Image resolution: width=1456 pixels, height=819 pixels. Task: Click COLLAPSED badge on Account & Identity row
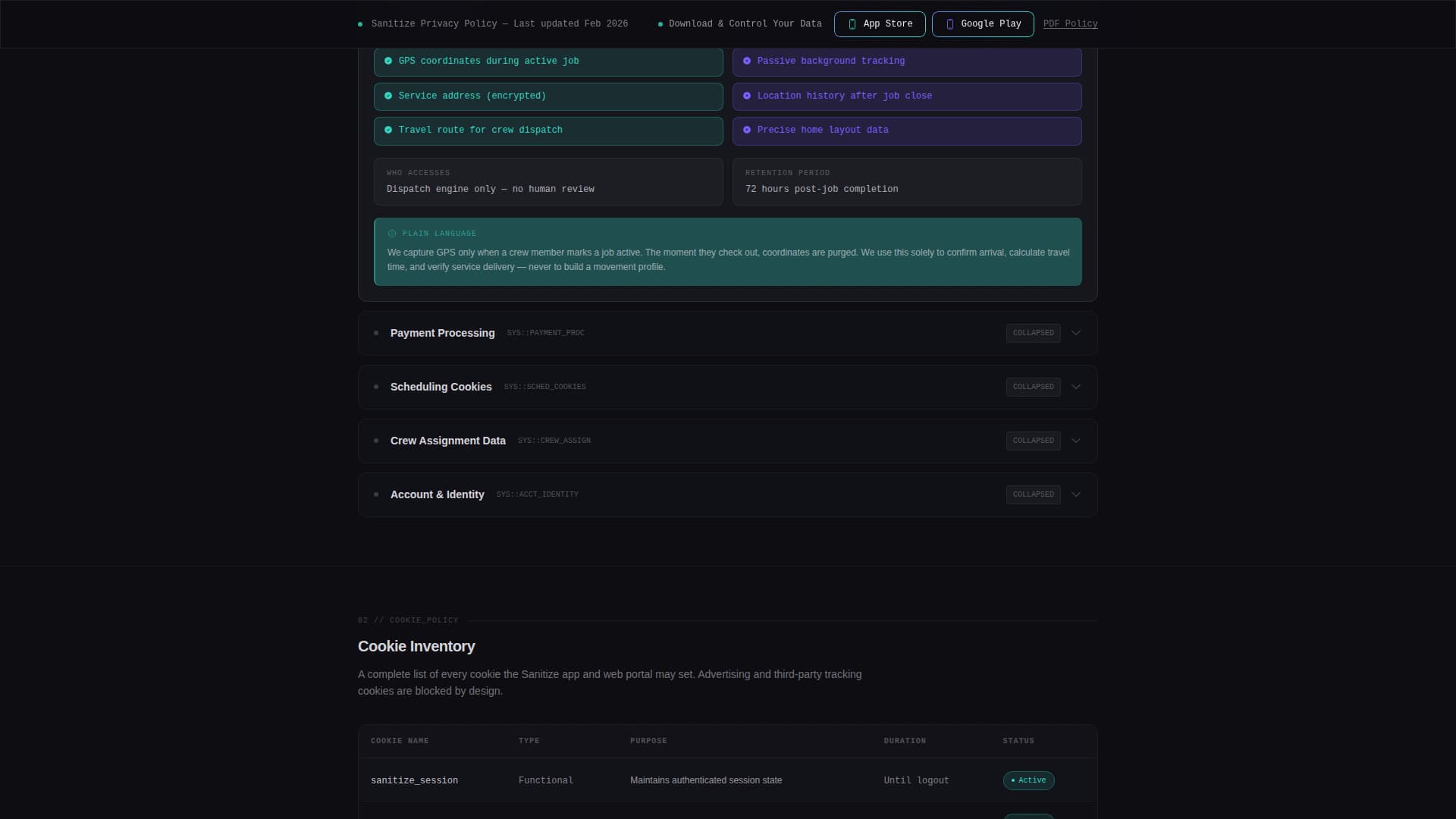pyautogui.click(x=1033, y=494)
